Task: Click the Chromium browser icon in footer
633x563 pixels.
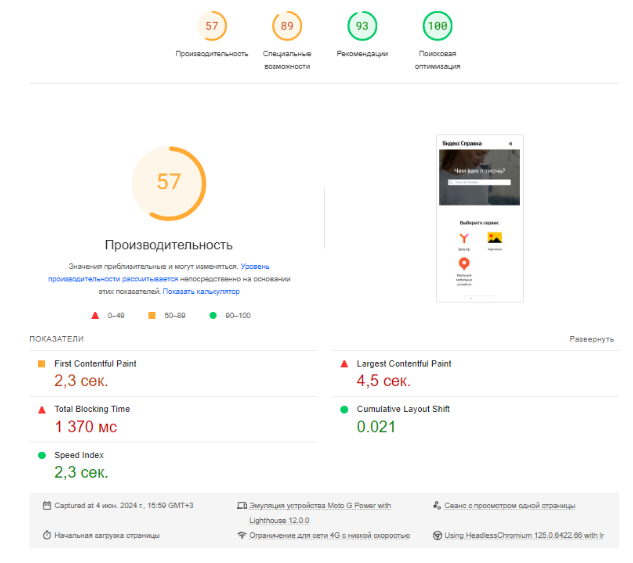Action: coord(437,536)
